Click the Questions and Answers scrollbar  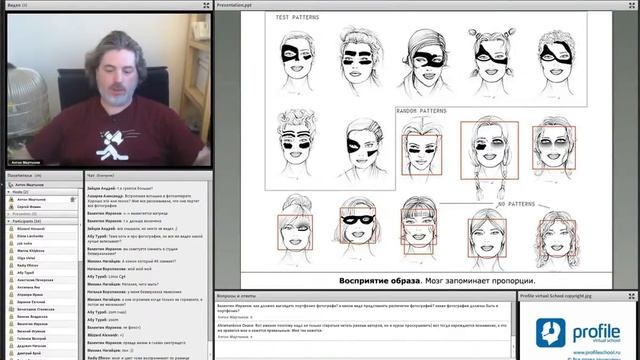point(513,330)
